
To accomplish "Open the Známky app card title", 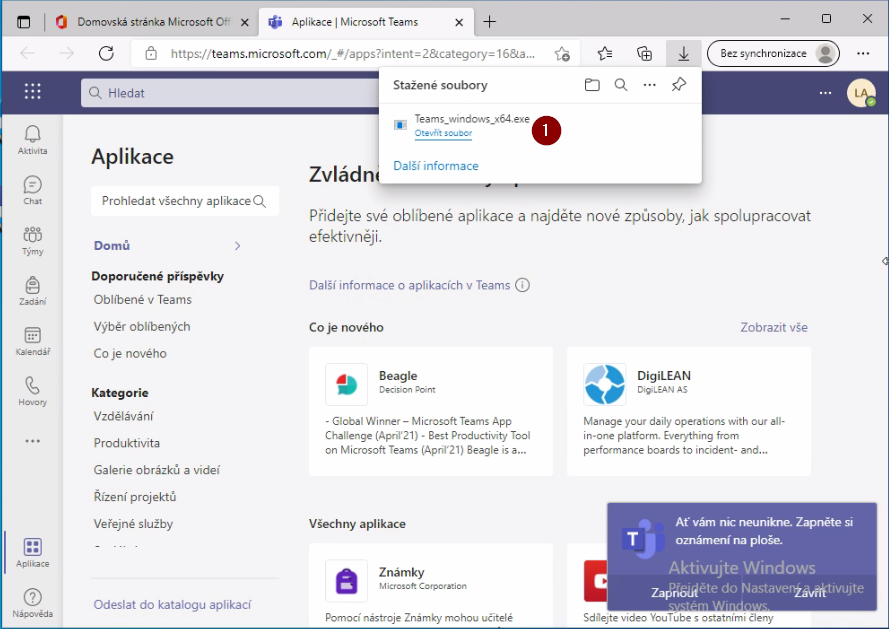I will (x=401, y=572).
